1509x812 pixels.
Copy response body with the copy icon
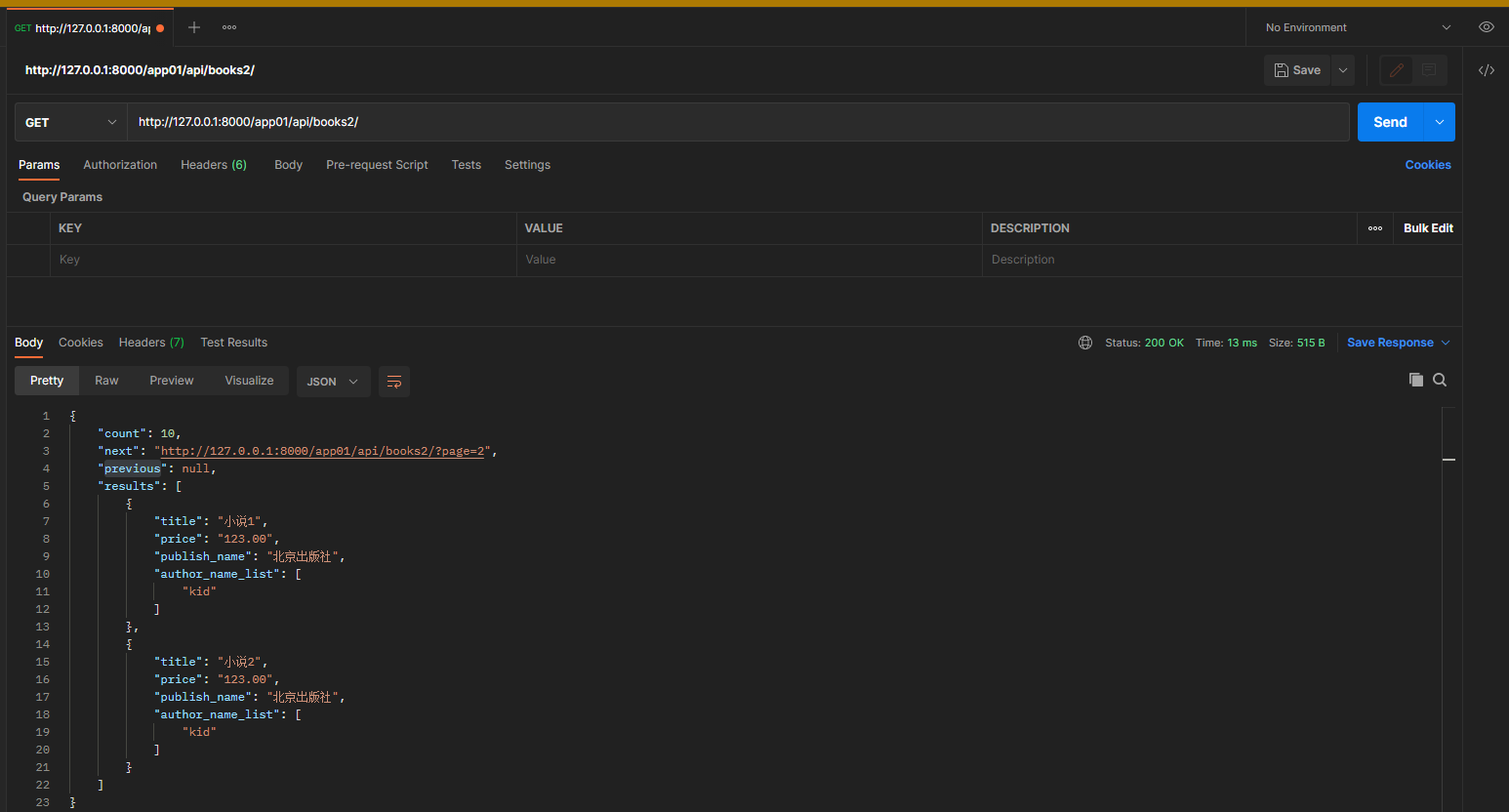(1415, 380)
